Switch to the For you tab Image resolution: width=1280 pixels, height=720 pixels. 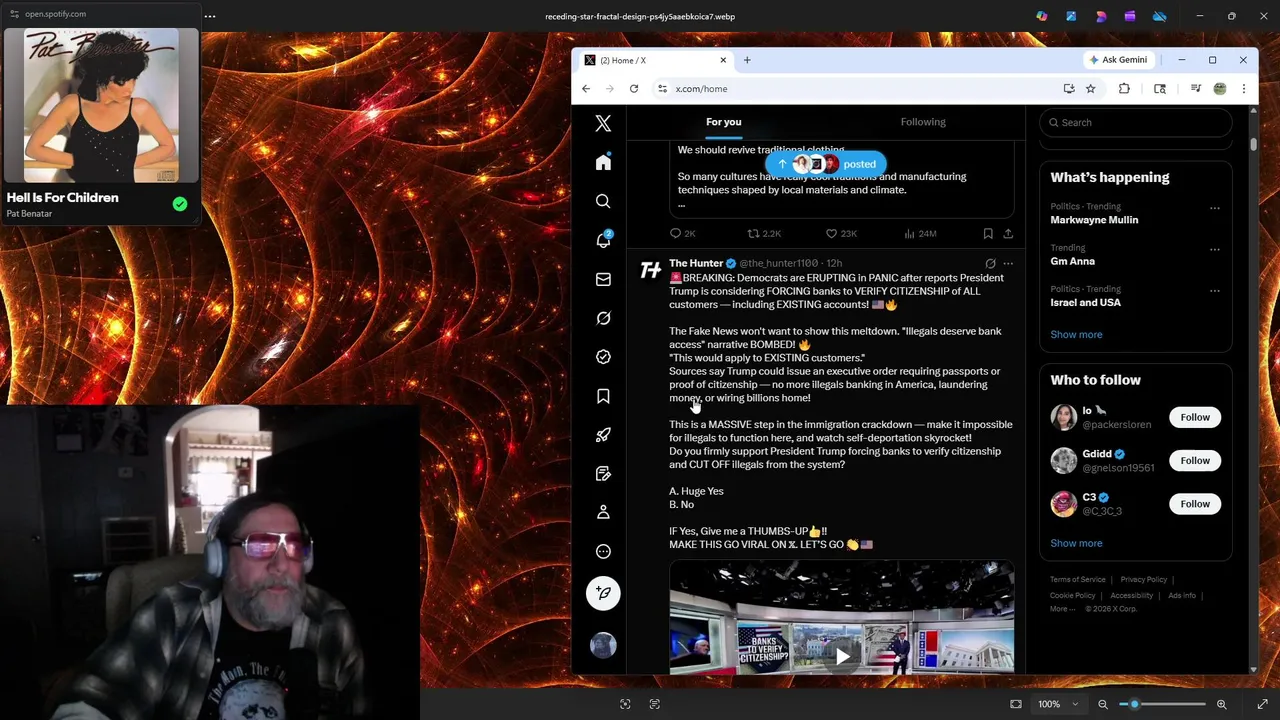coord(724,122)
